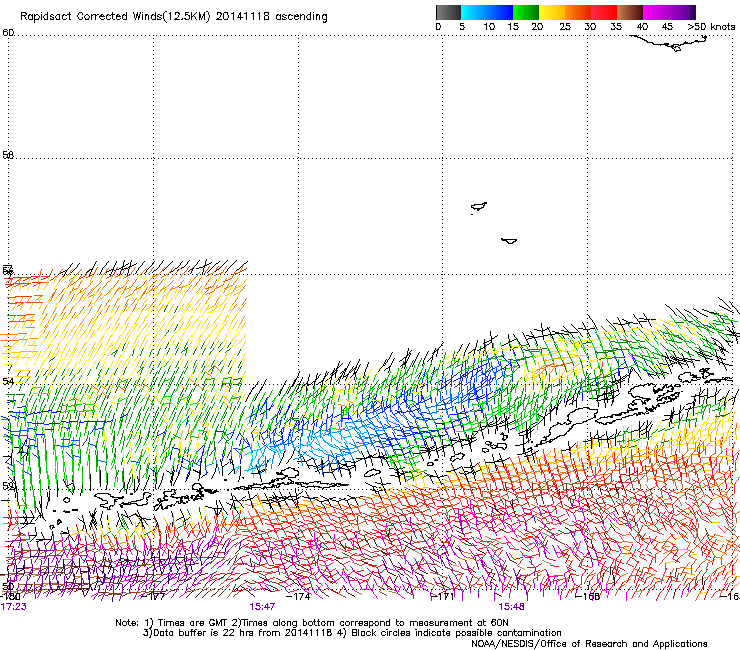
Task: Click the yellow 20-25 knots legend swatch
Action: click(552, 12)
